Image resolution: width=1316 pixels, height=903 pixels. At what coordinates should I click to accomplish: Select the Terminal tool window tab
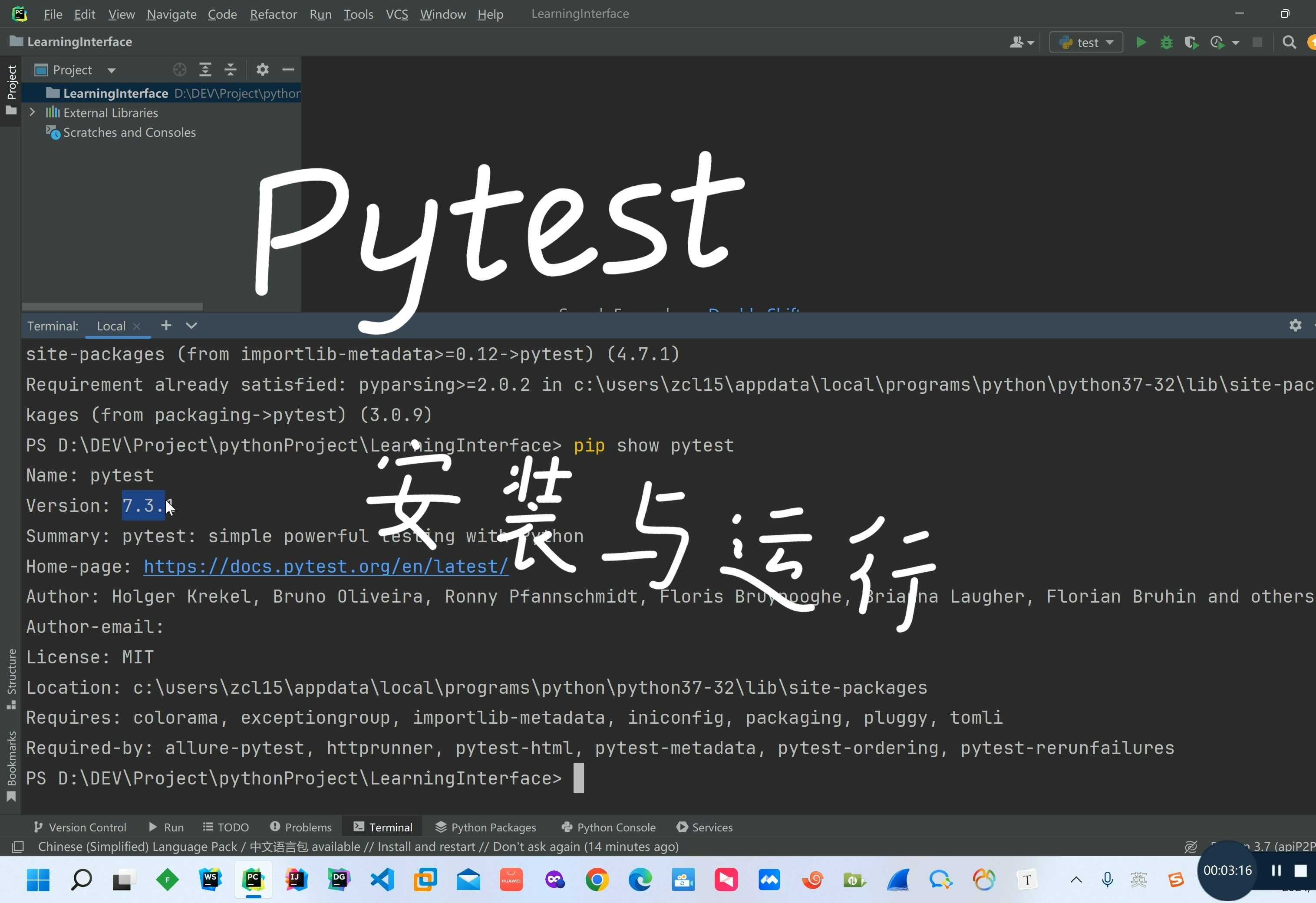point(383,827)
